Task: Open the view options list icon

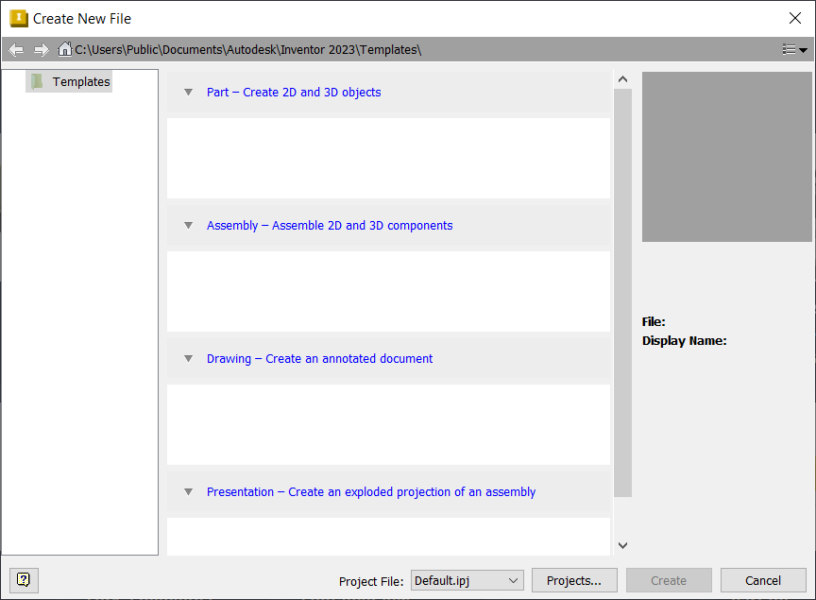Action: pos(795,49)
